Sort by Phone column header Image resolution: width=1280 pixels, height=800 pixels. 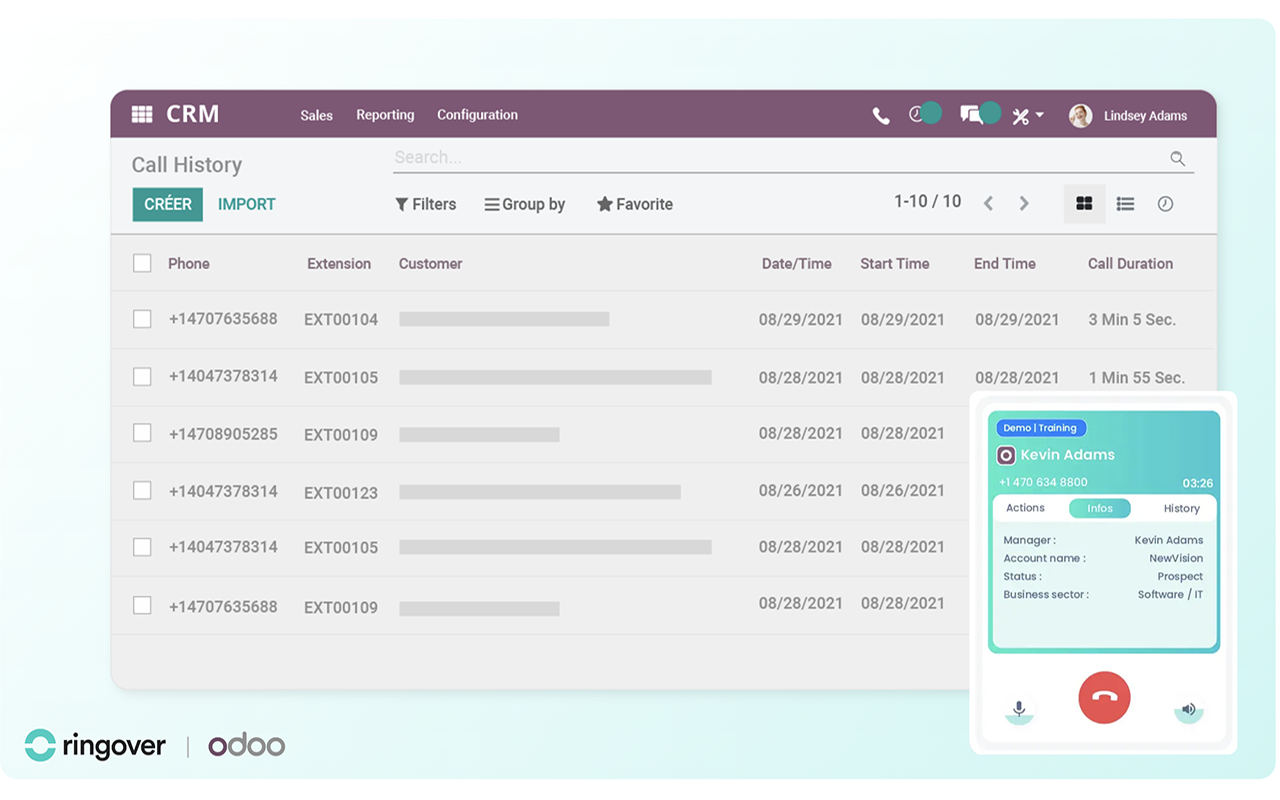click(x=189, y=264)
